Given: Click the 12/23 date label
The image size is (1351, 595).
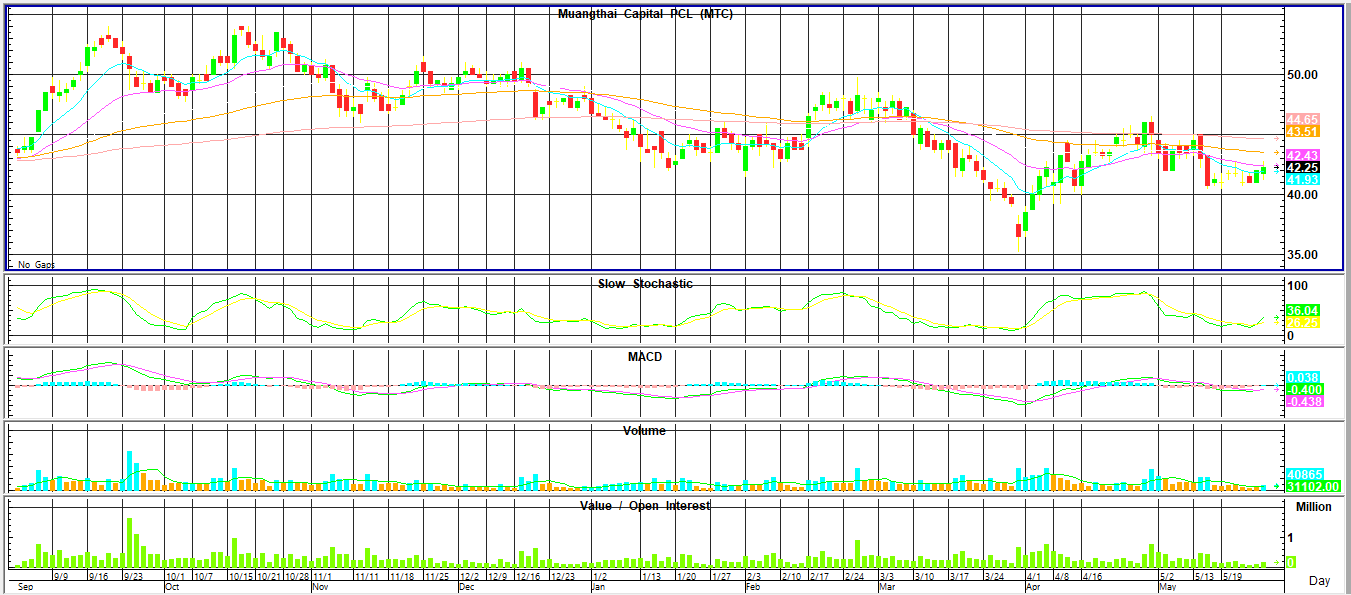Looking at the screenshot, I should [x=563, y=577].
